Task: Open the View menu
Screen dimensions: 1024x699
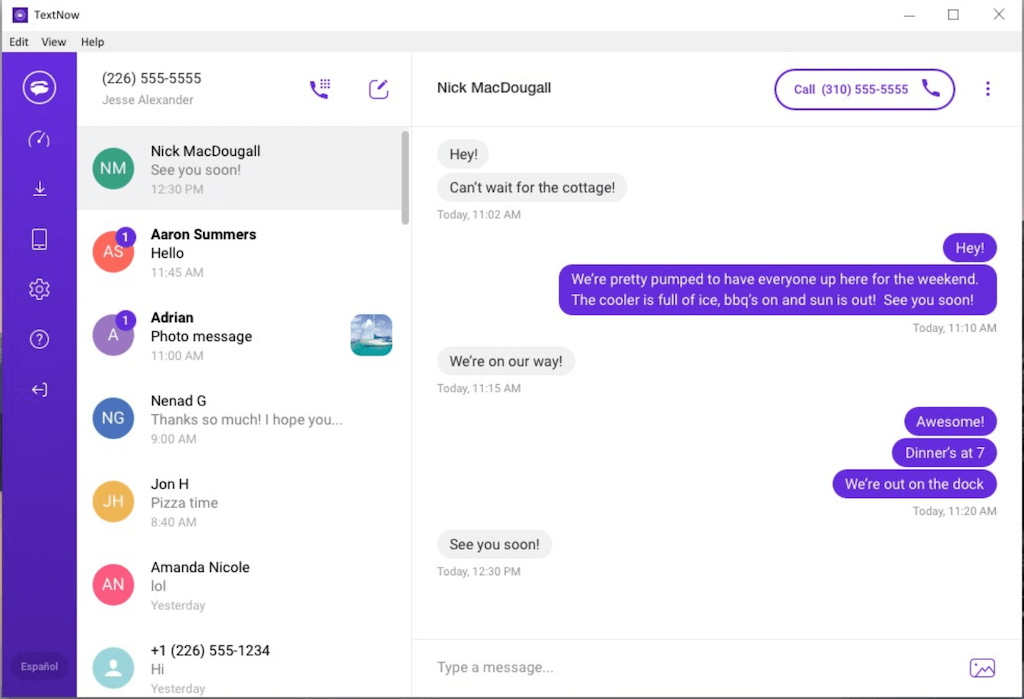Action: (x=54, y=42)
